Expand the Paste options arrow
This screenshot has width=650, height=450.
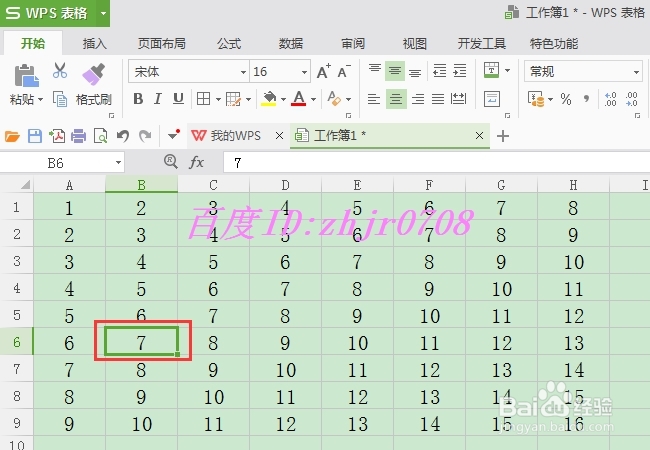click(41, 99)
